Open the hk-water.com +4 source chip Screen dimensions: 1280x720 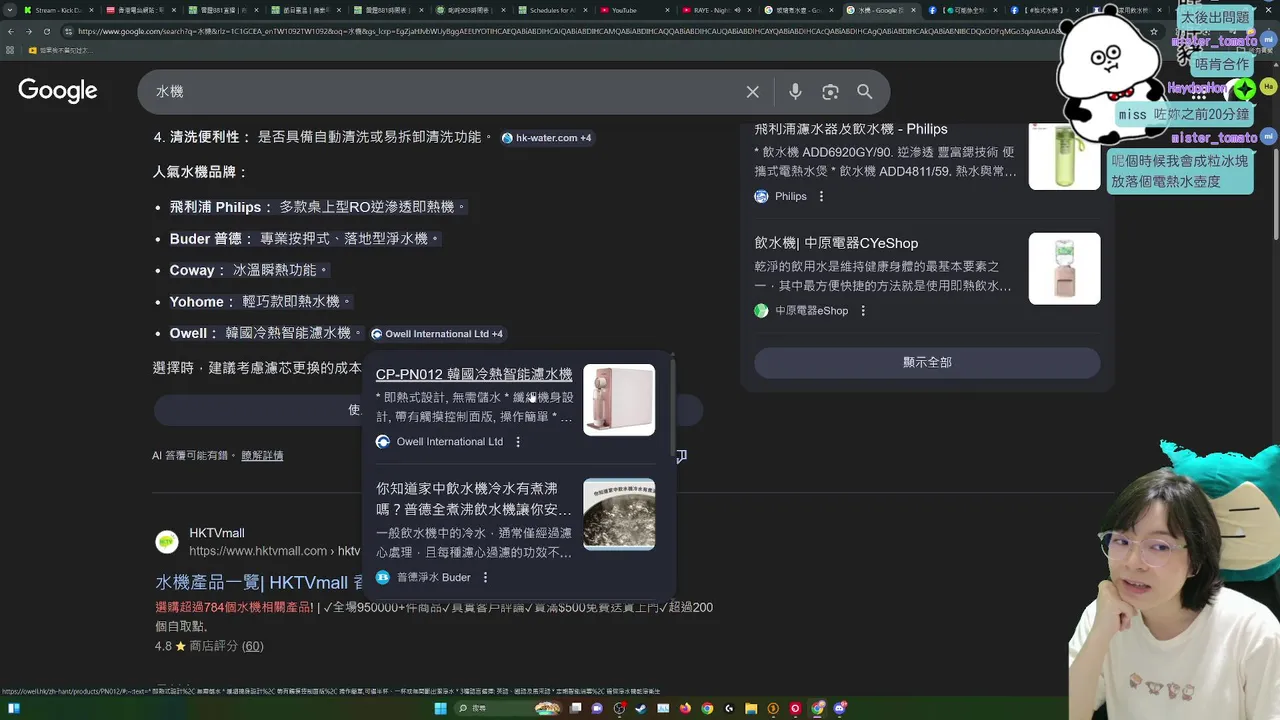(x=547, y=138)
